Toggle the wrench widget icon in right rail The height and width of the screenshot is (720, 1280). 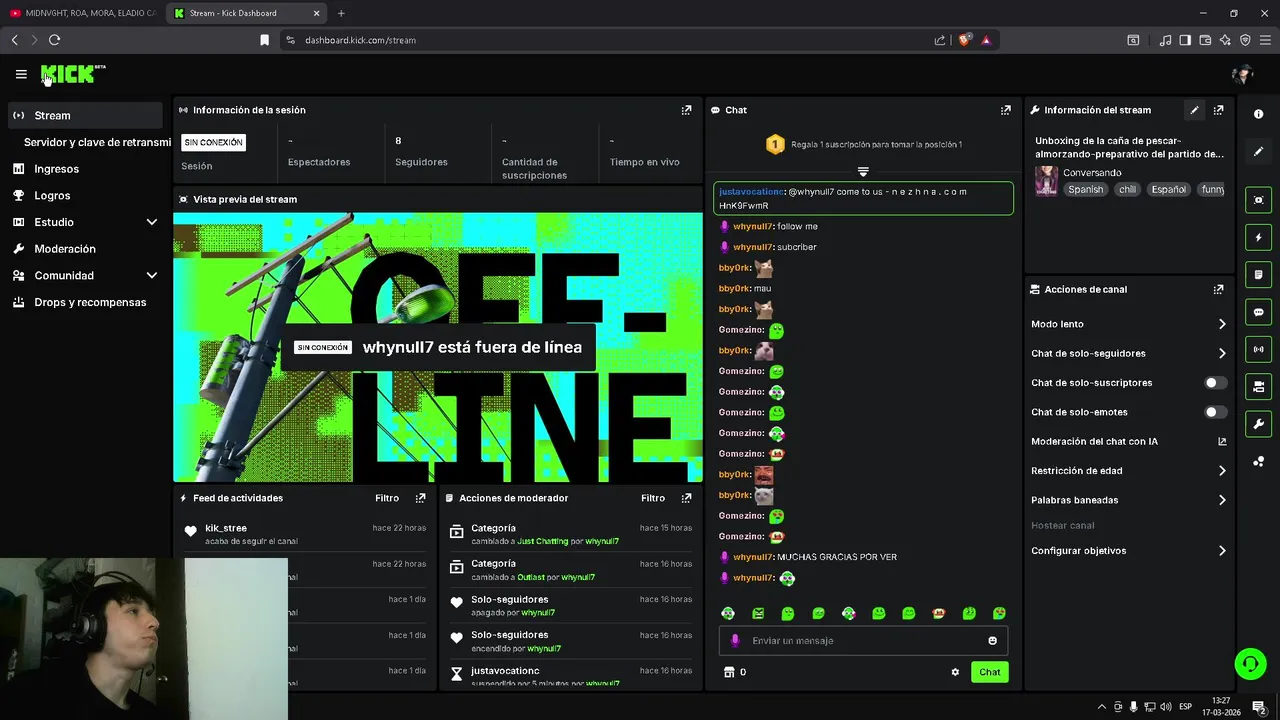[1258, 424]
